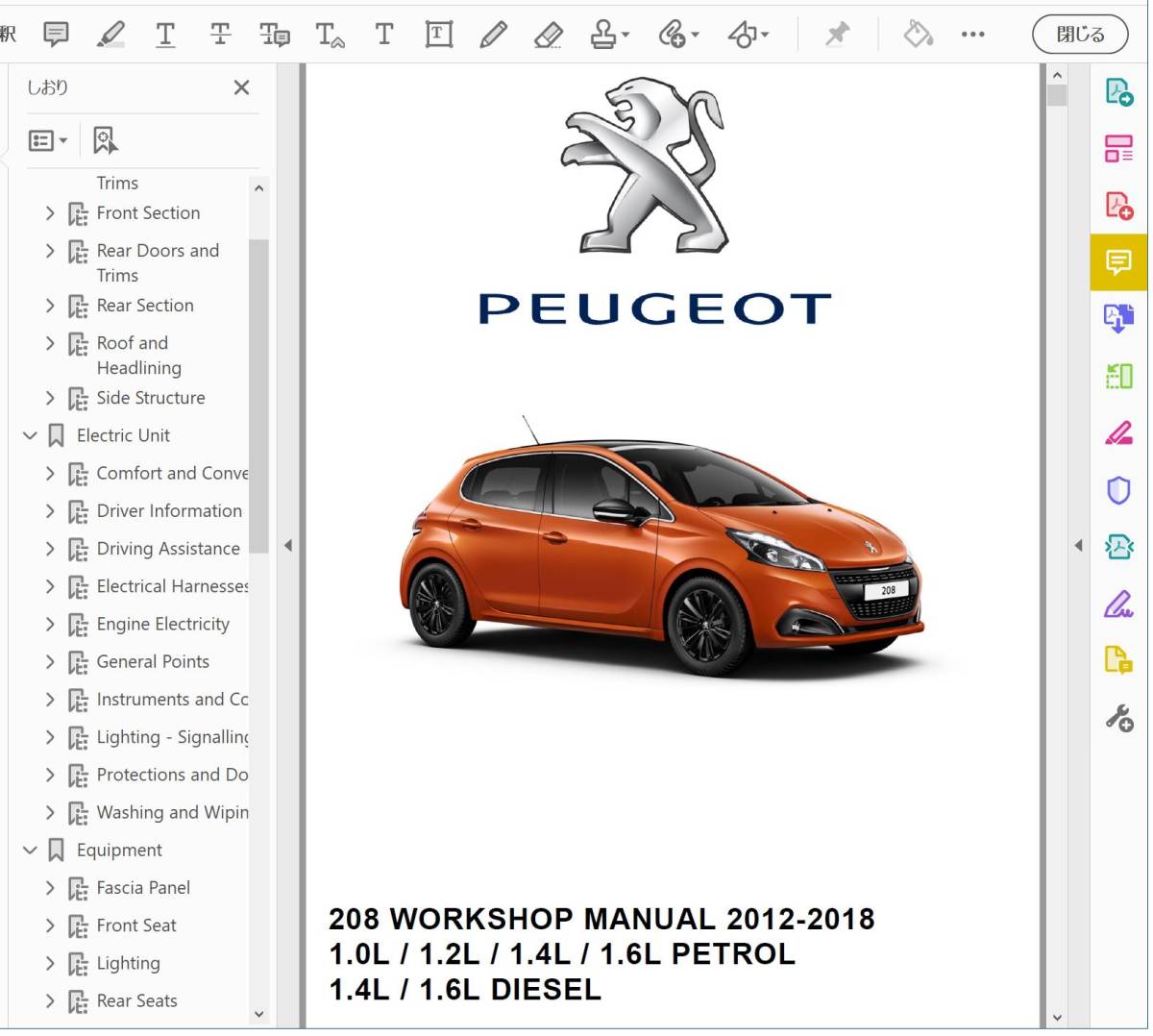Collapse the left navigation pane arrow
Viewport: 1153px width, 1036px height.
288,546
